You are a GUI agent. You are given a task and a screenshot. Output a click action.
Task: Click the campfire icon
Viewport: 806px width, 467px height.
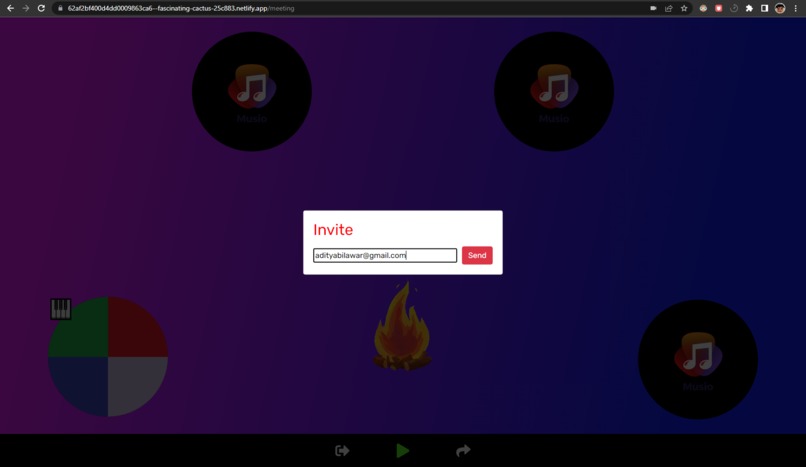pyautogui.click(x=402, y=326)
